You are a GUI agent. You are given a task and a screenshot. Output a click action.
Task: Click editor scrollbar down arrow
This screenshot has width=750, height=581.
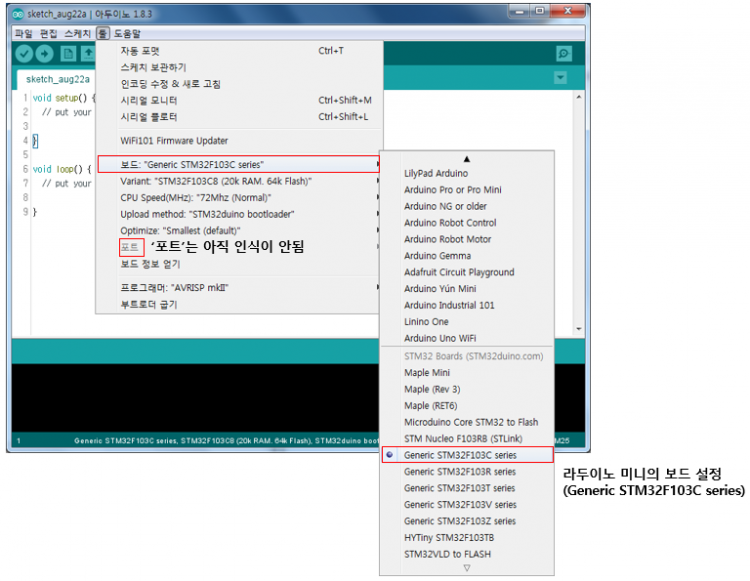[579, 329]
